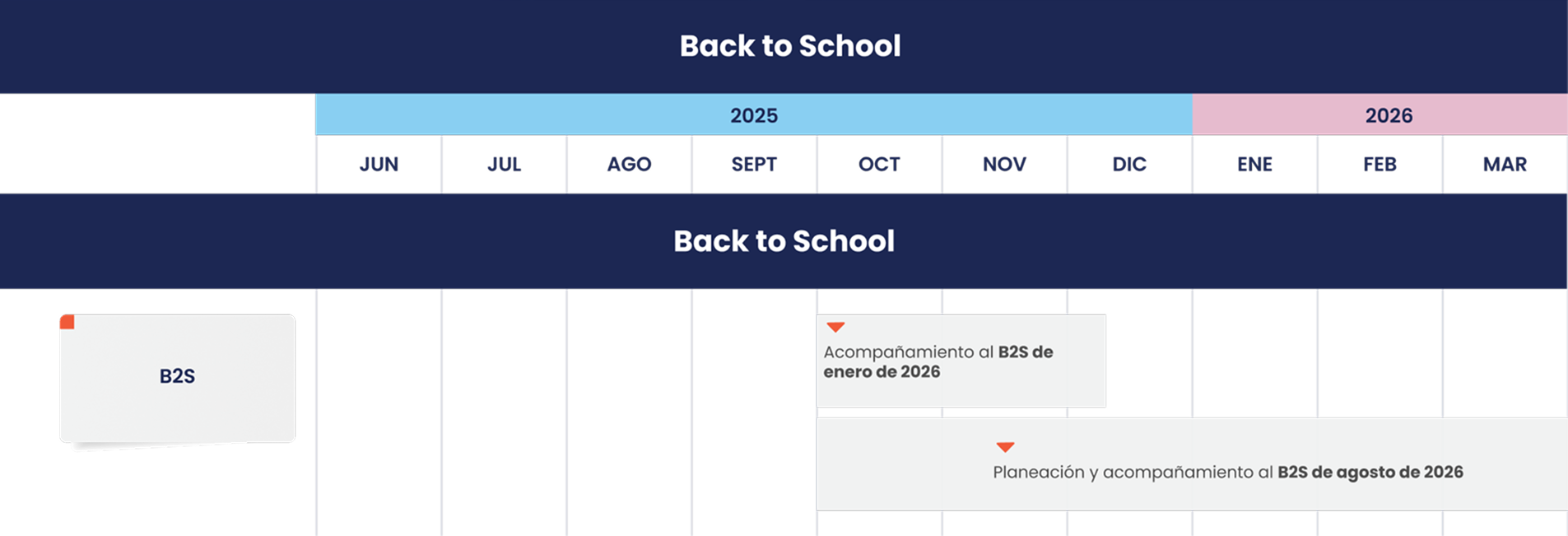The width and height of the screenshot is (1568, 536).
Task: Click the JUN month header
Action: click(379, 165)
